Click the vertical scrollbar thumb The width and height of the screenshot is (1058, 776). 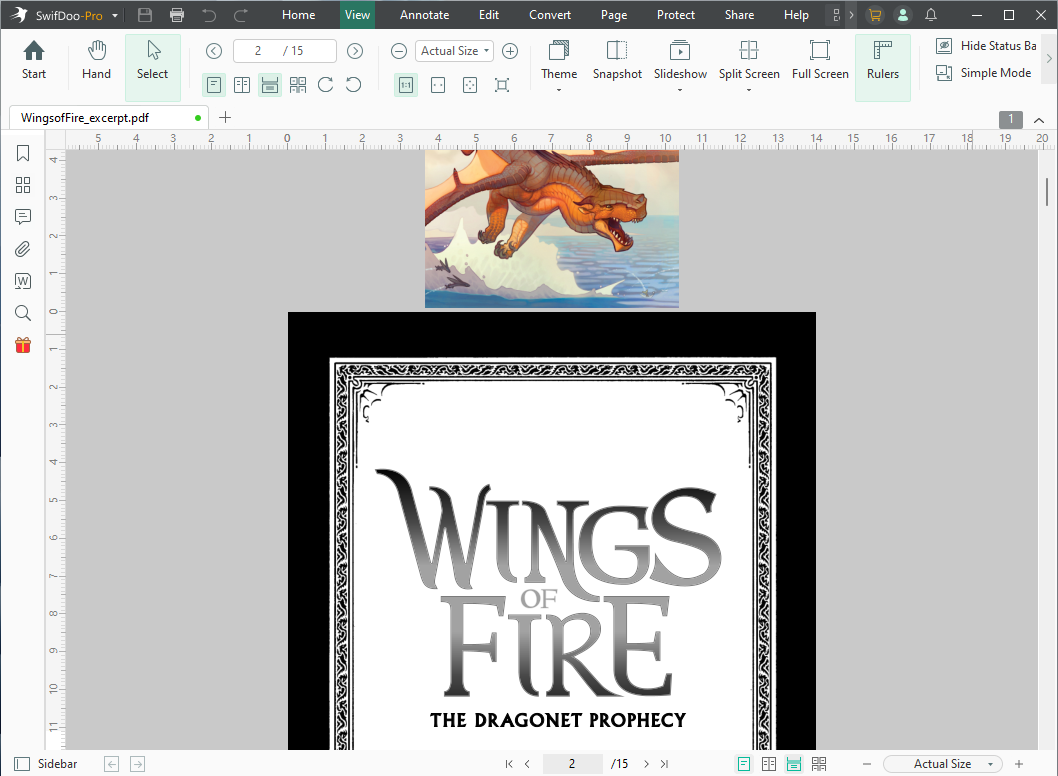click(x=1047, y=193)
